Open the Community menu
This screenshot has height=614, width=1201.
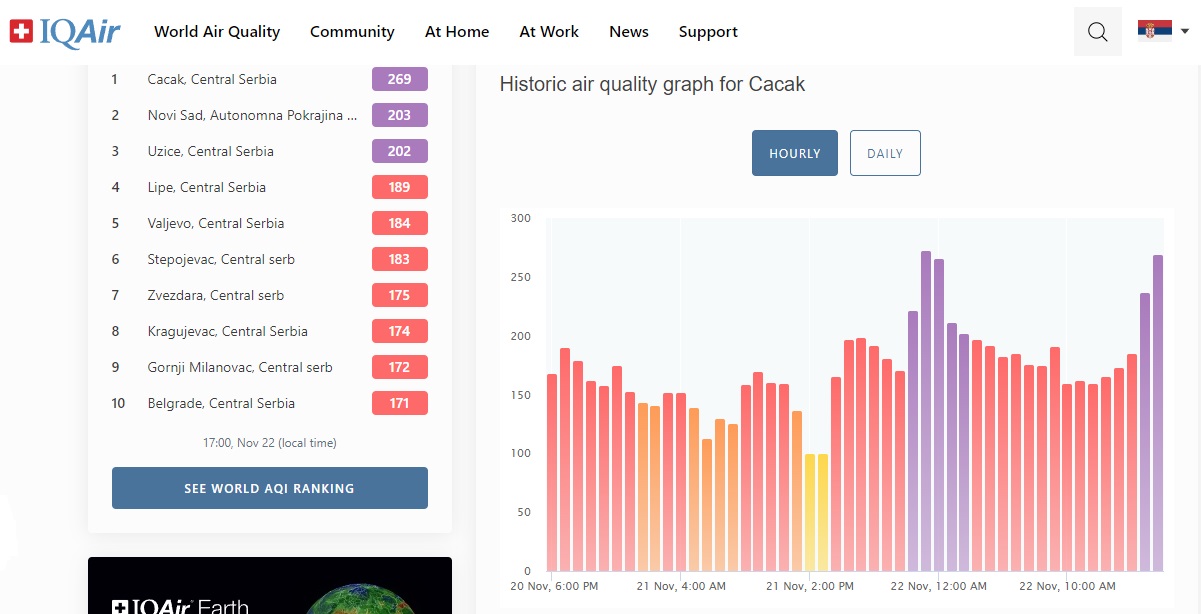352,32
